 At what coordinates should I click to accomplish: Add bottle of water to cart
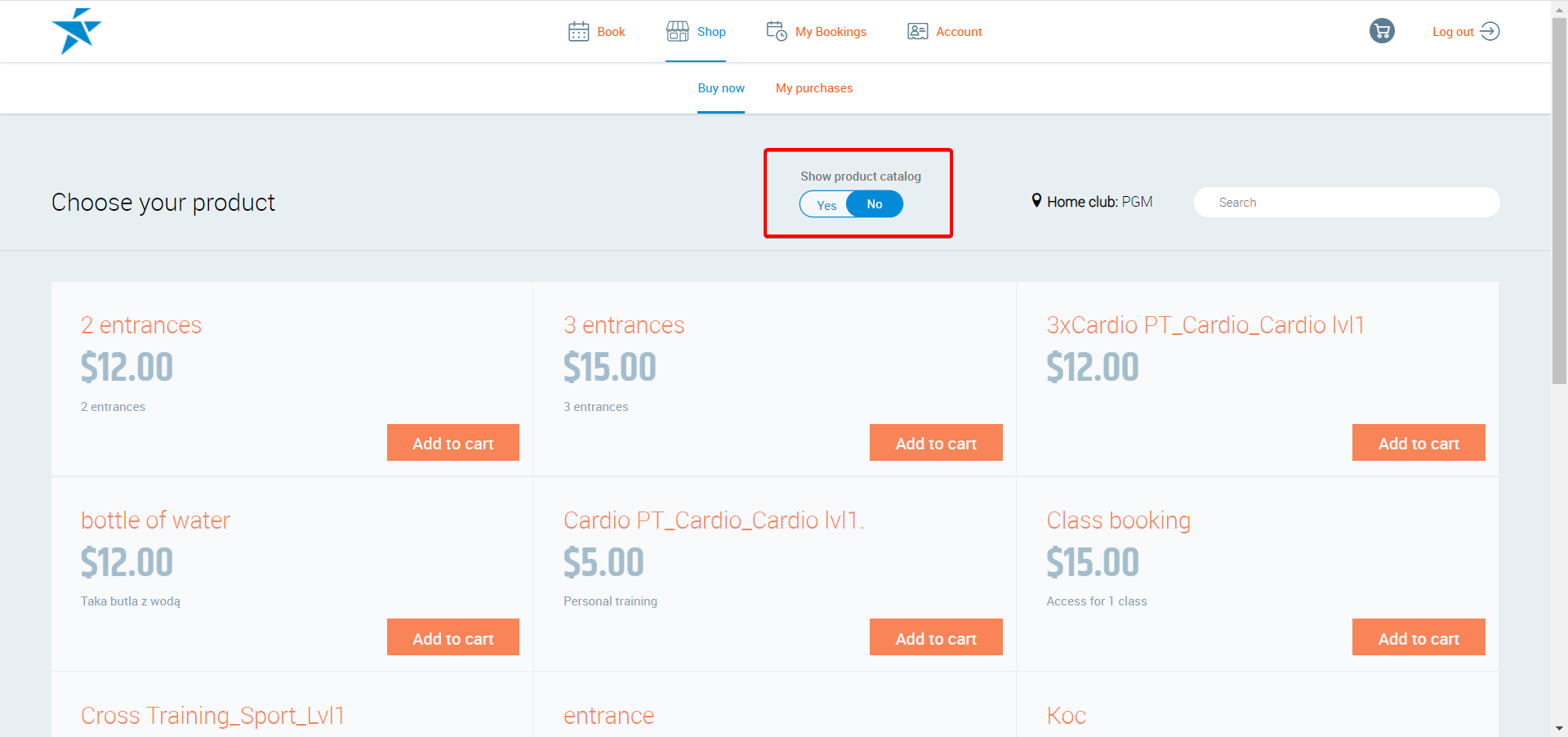[452, 638]
